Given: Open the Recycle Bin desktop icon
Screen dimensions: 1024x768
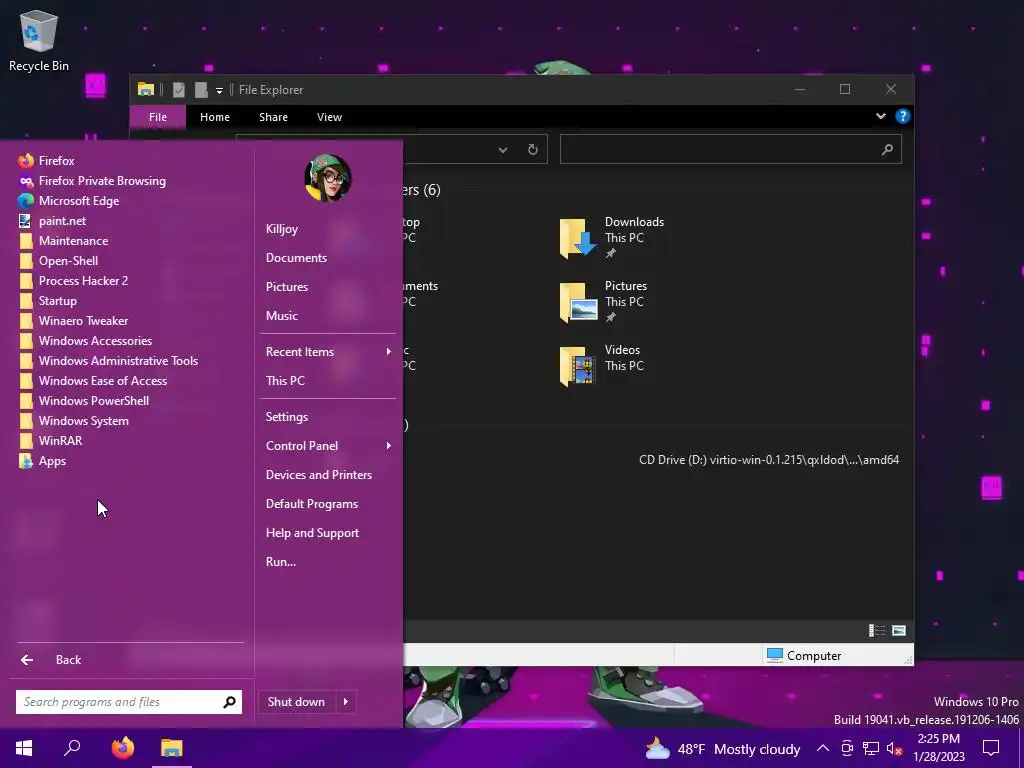Looking at the screenshot, I should coord(39,40).
